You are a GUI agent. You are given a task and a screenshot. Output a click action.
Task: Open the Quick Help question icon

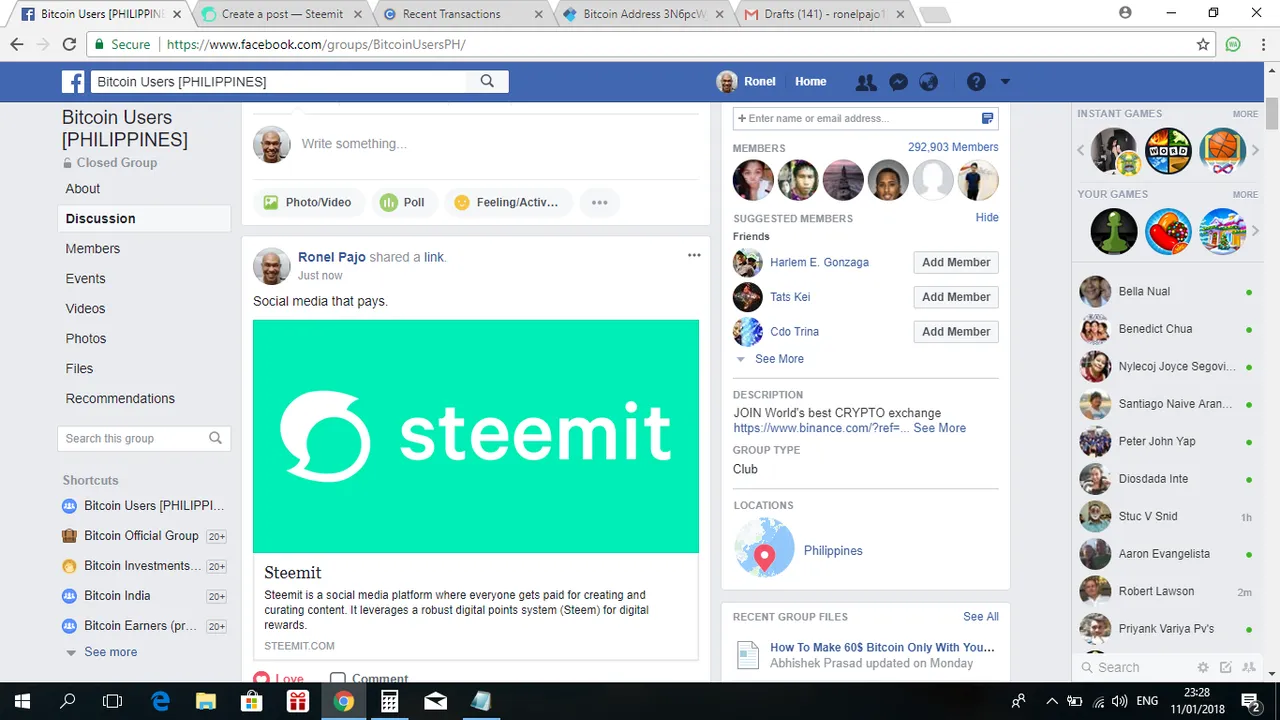[976, 82]
